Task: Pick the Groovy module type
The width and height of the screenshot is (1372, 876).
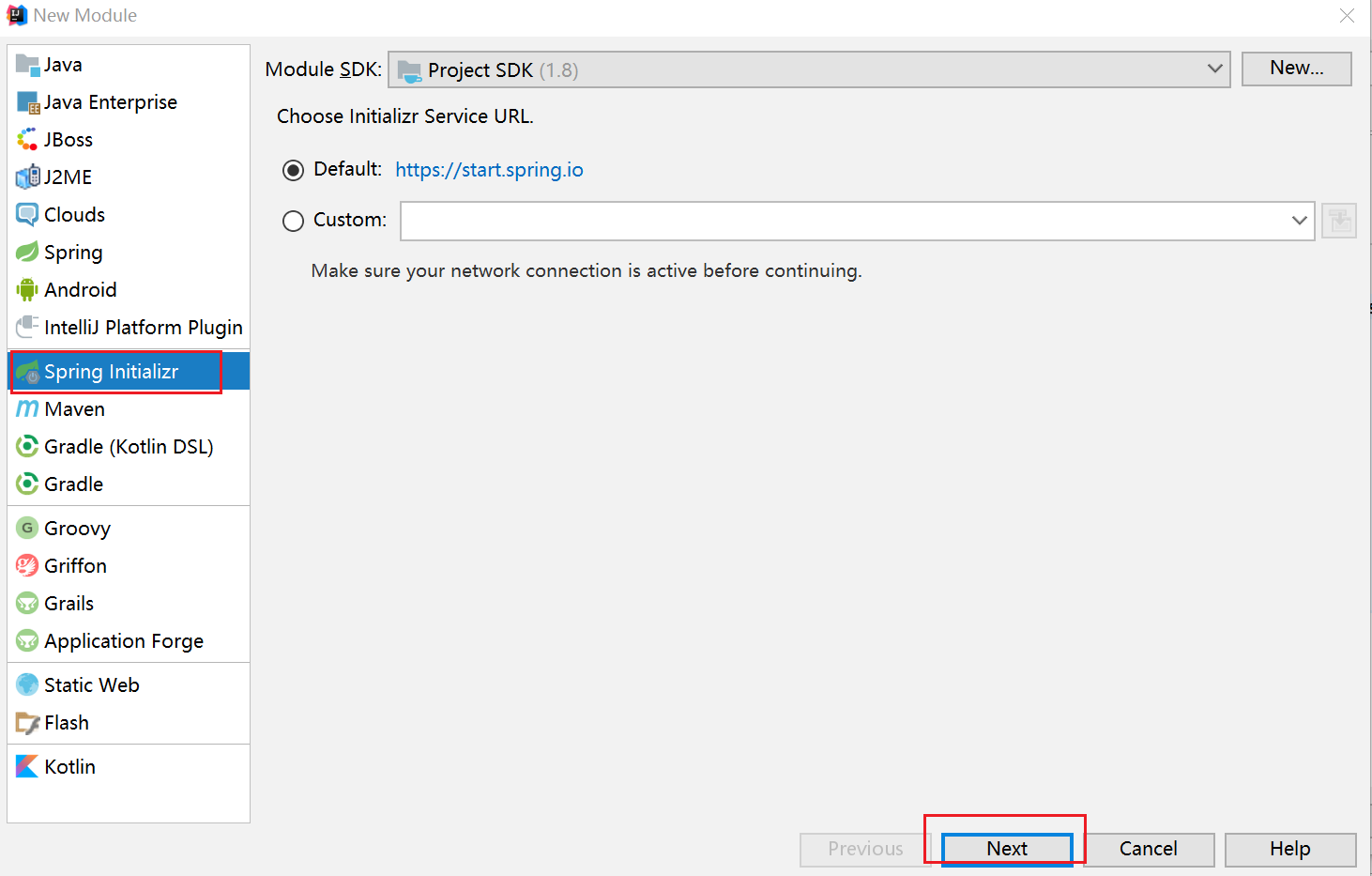Action: [x=76, y=528]
